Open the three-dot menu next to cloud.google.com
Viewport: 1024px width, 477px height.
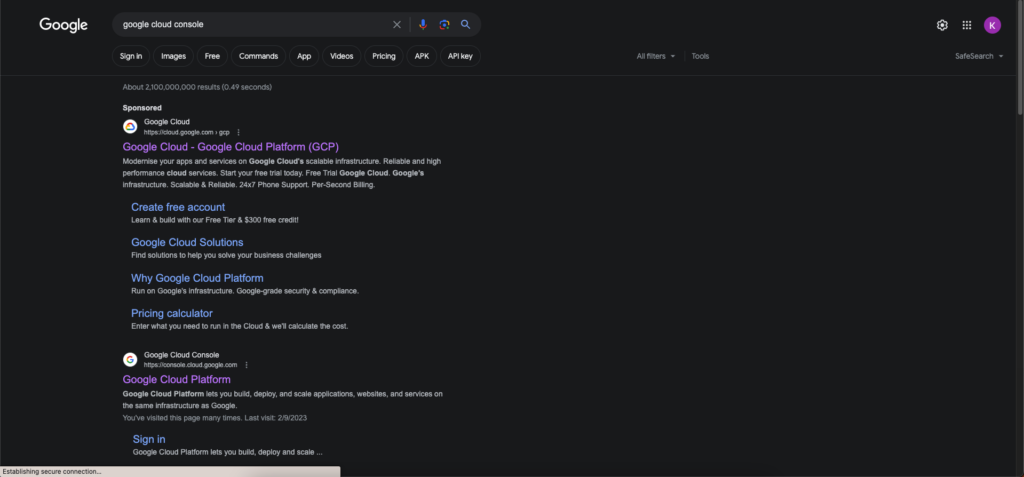238,132
